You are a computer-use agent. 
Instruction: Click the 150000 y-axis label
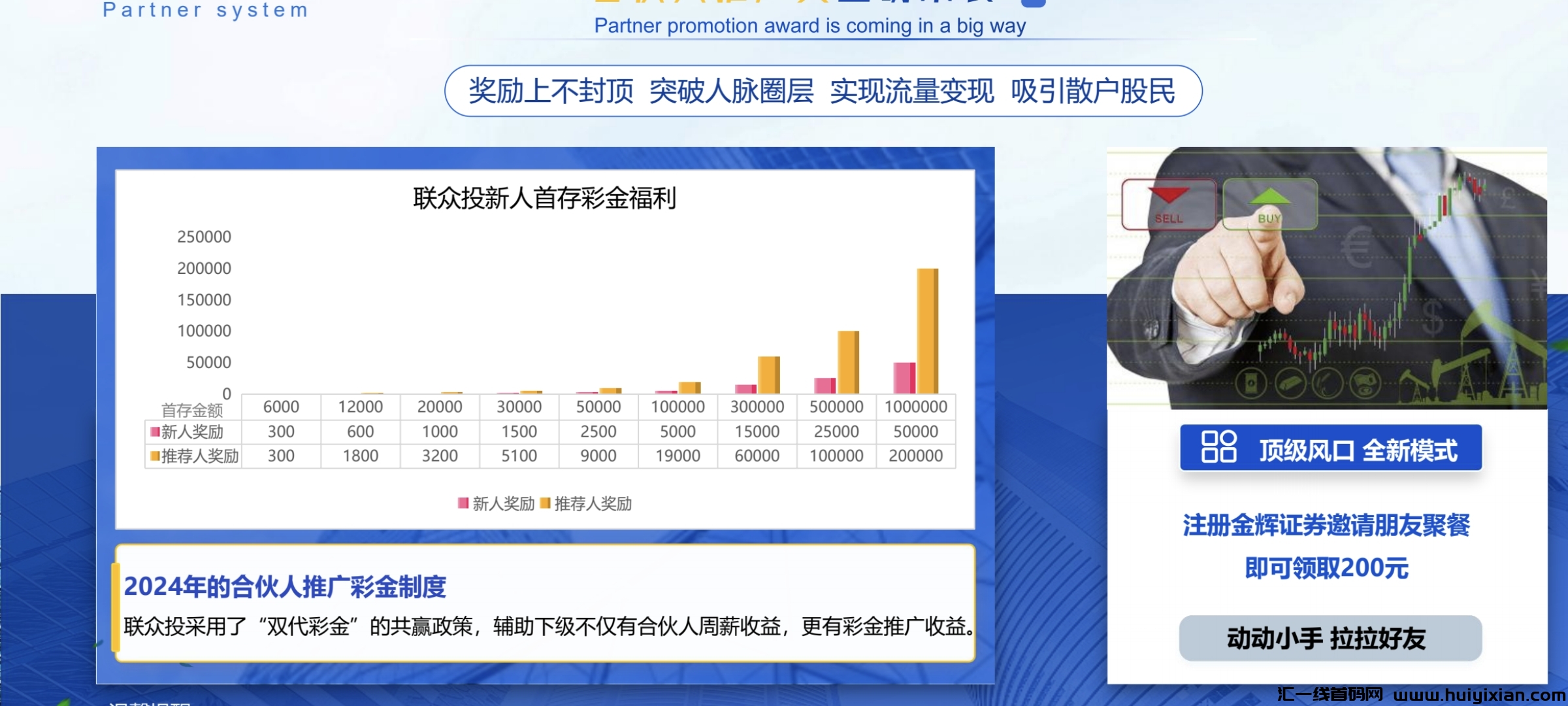click(204, 299)
